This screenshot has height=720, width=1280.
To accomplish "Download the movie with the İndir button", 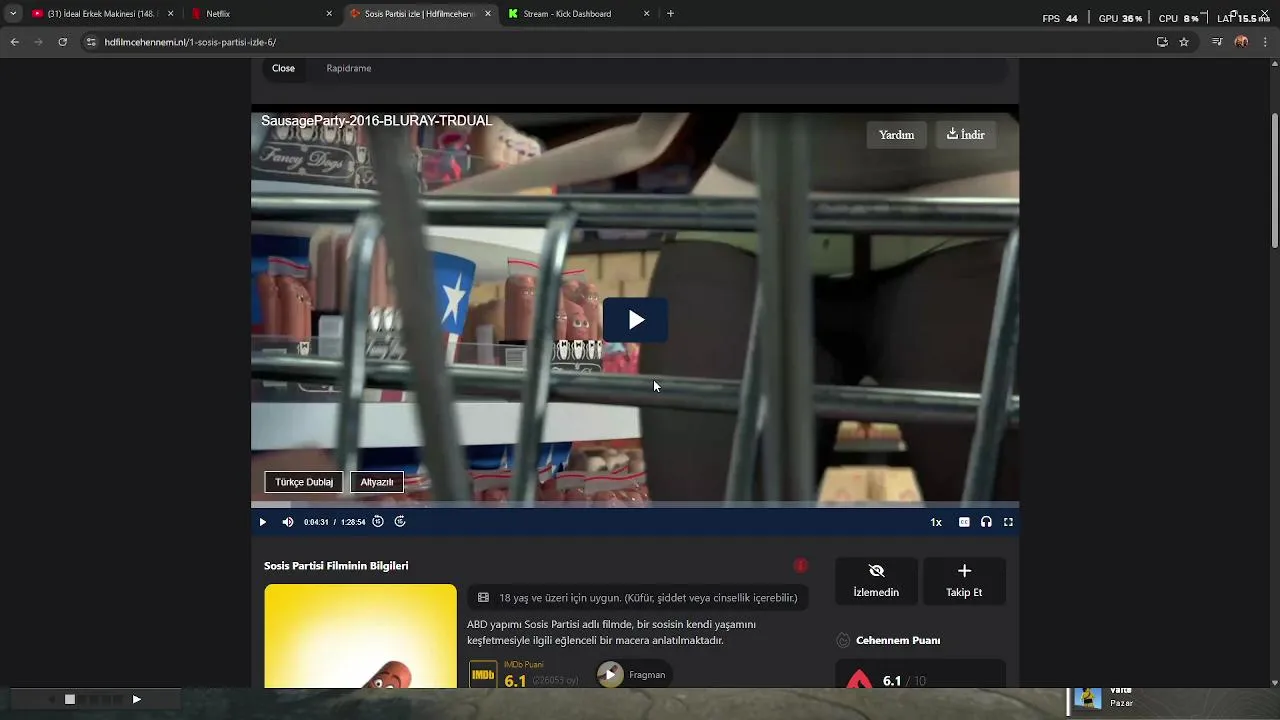I will pos(965,135).
